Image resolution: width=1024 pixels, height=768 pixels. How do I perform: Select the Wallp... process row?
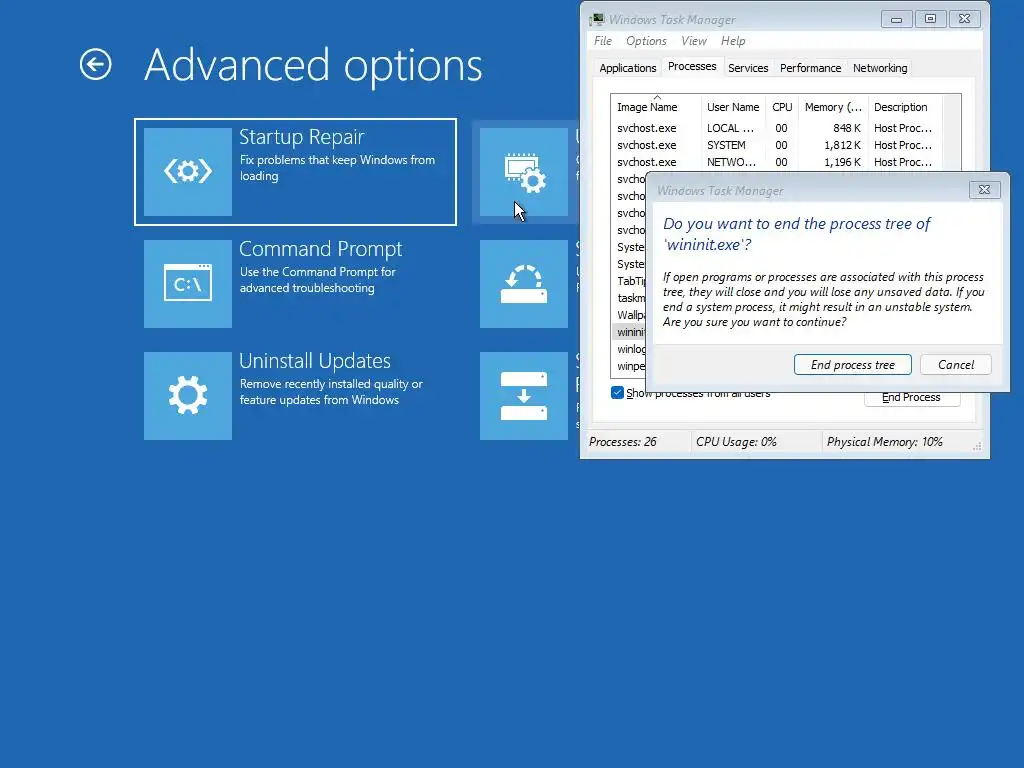click(x=630, y=315)
